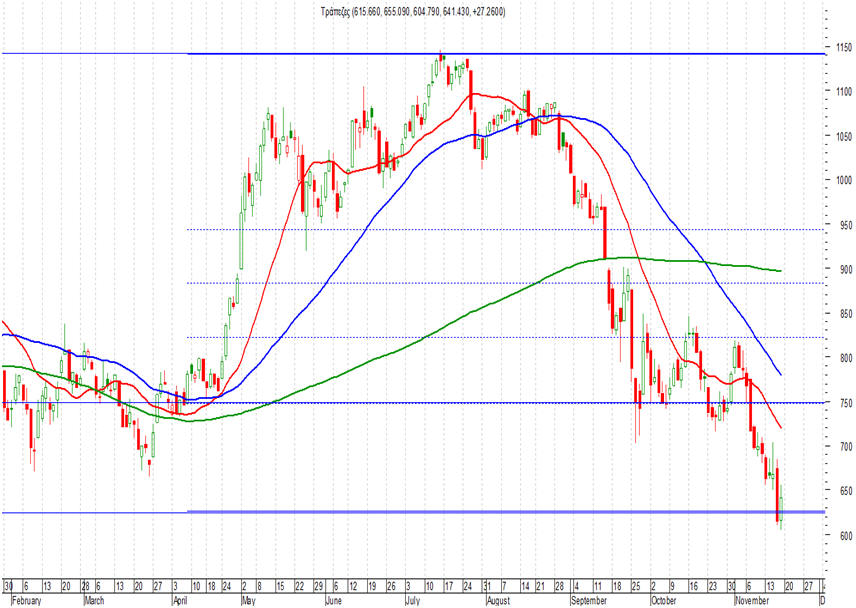Click the June month label
The width and height of the screenshot is (856, 608).
click(x=333, y=600)
